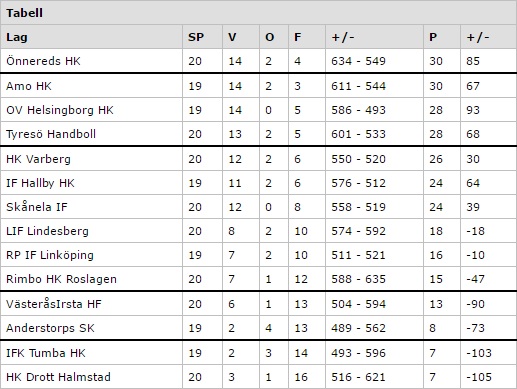Screen dimensions: 517x389
Task: Open Skånela IF team entry
Action: (37, 207)
